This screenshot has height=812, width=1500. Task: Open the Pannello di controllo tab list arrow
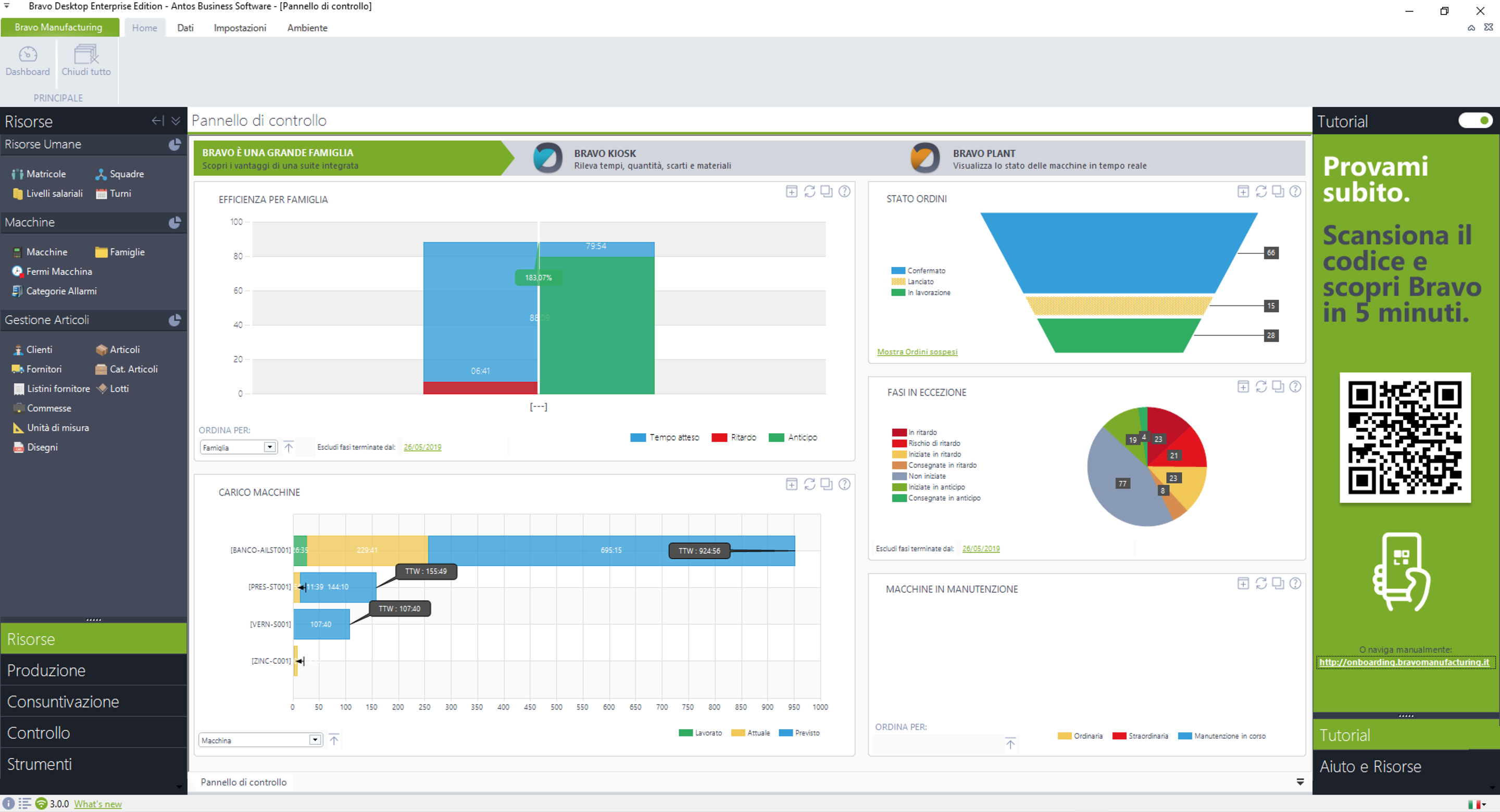pyautogui.click(x=1301, y=782)
